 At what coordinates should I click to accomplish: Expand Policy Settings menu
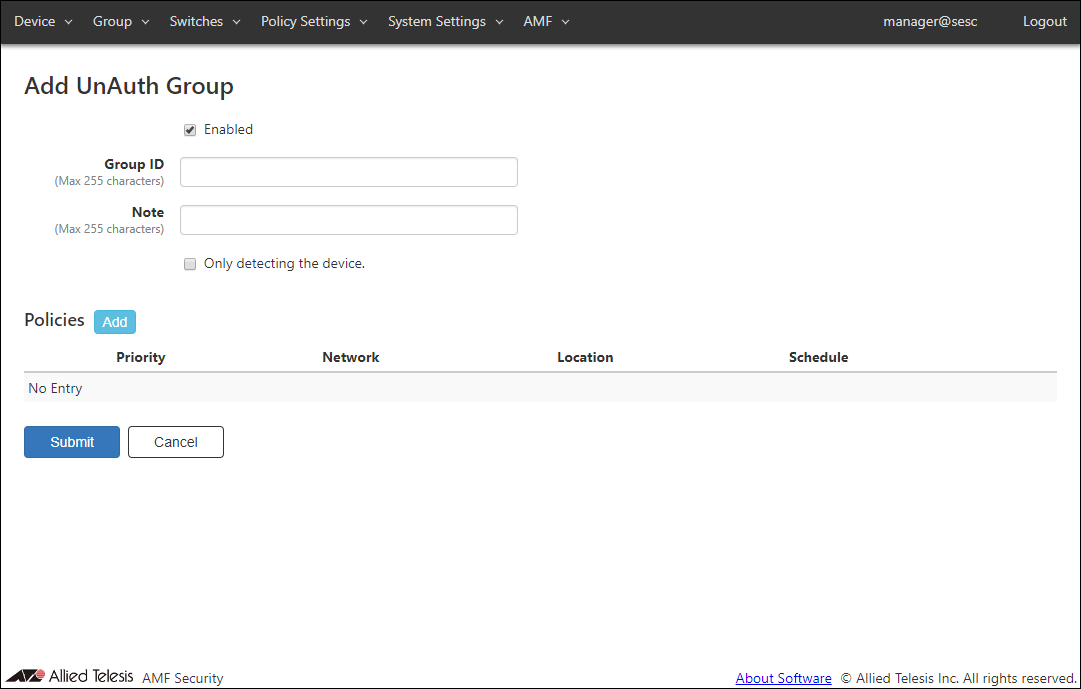pyautogui.click(x=314, y=22)
